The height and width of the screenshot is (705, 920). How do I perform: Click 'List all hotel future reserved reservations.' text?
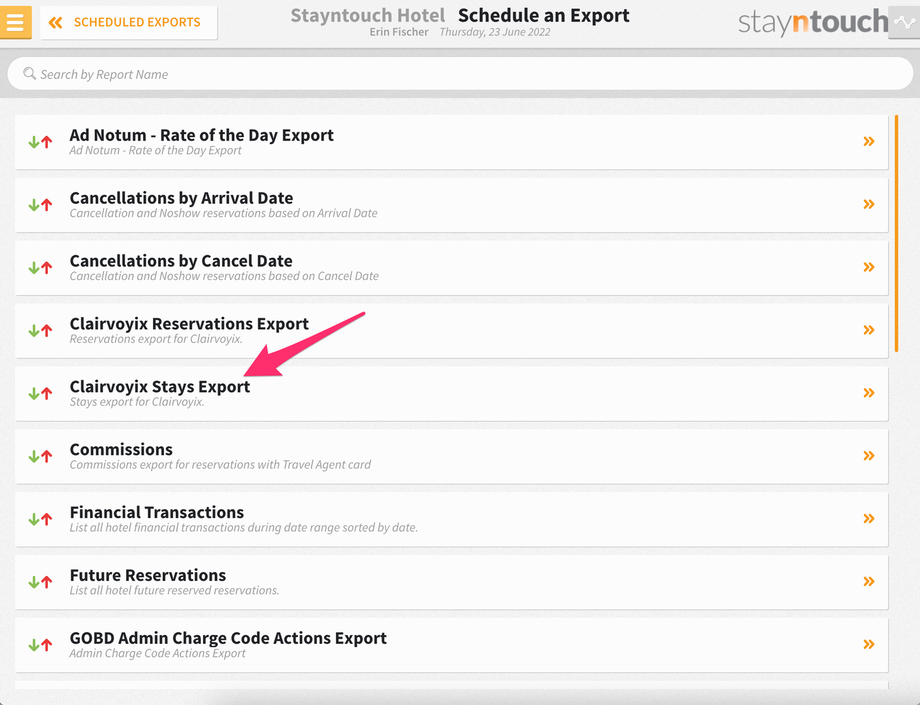(x=174, y=590)
